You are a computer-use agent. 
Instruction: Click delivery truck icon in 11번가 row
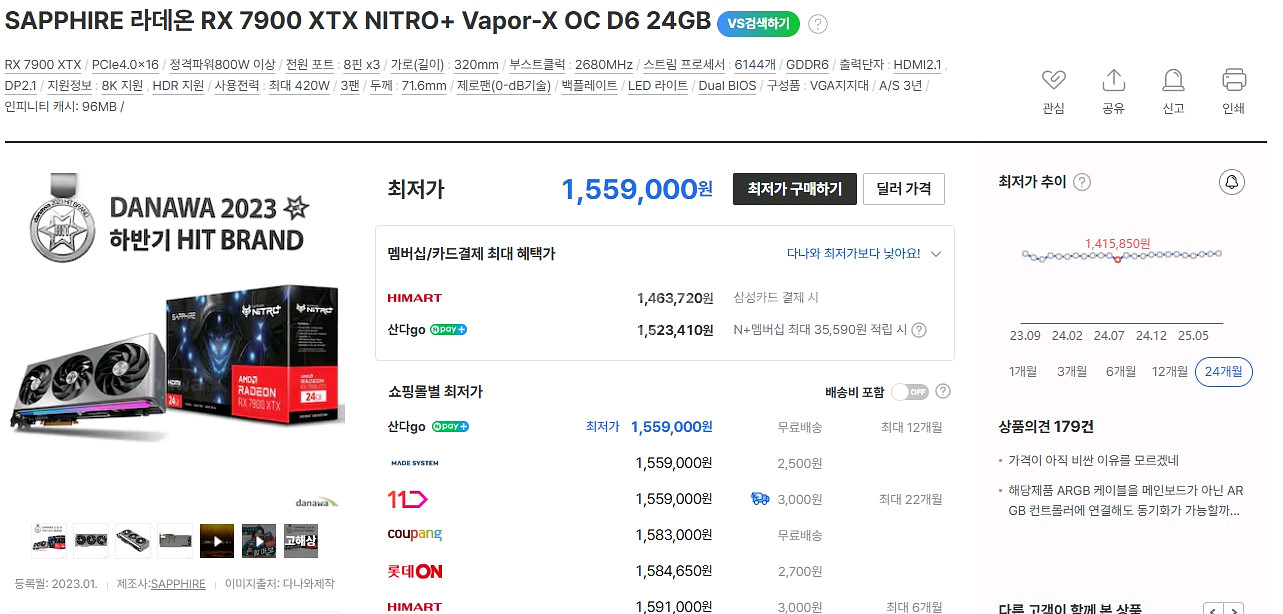click(x=760, y=498)
